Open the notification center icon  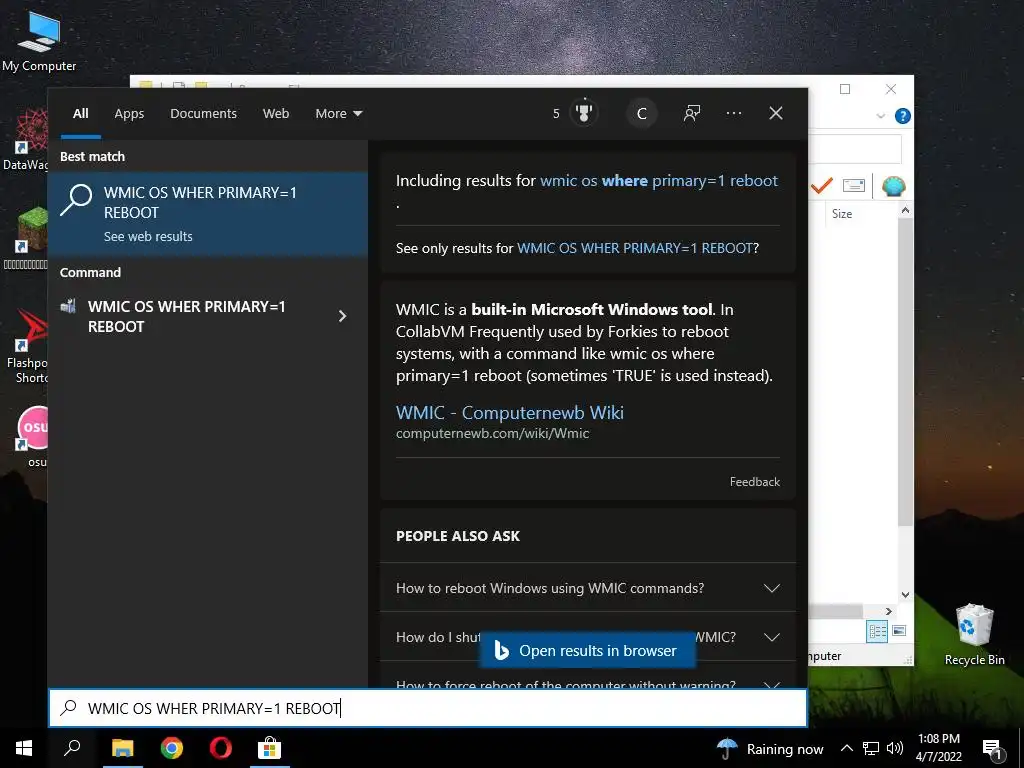click(x=992, y=748)
